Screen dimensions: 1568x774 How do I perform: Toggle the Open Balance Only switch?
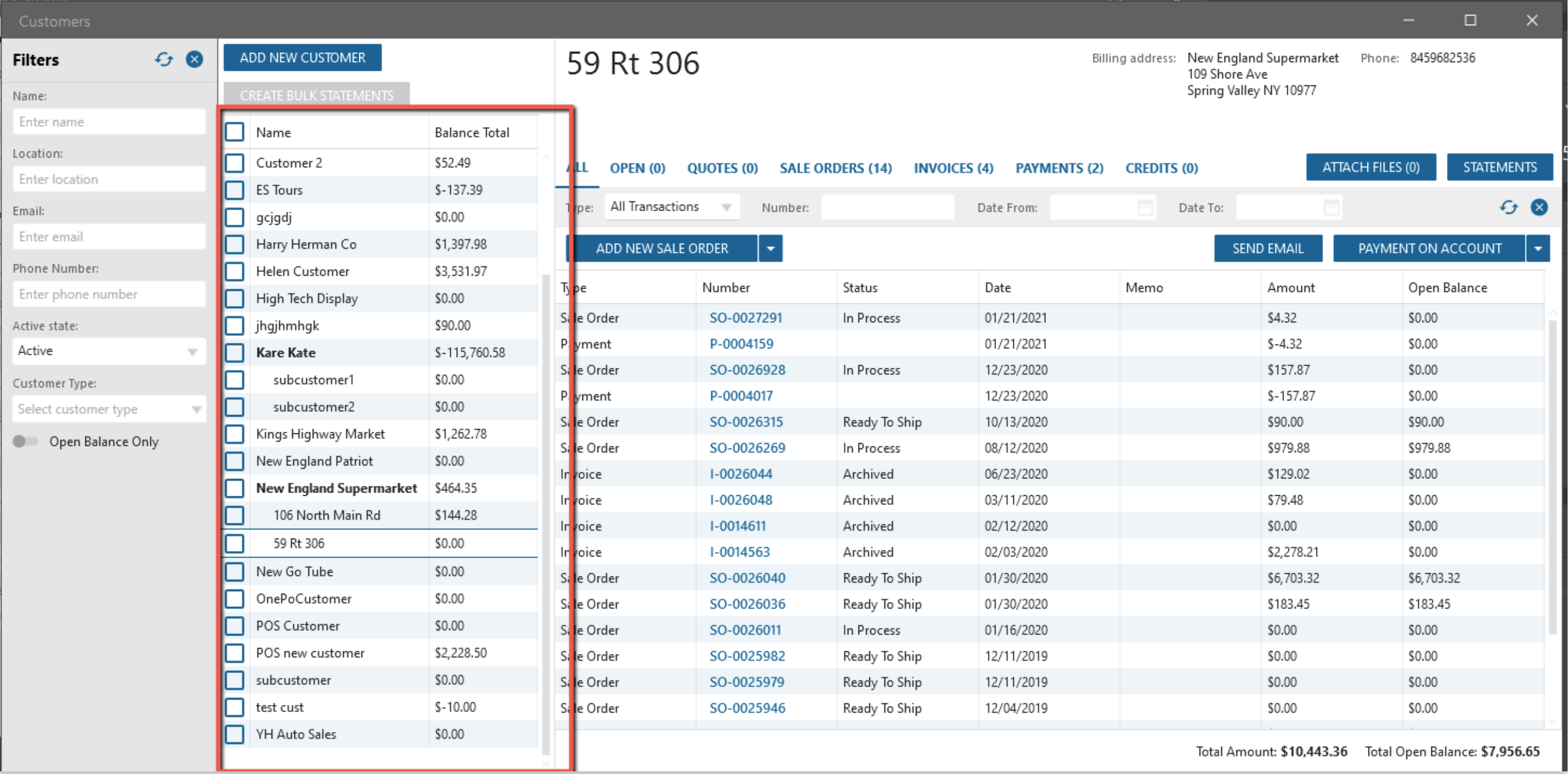pyautogui.click(x=26, y=442)
